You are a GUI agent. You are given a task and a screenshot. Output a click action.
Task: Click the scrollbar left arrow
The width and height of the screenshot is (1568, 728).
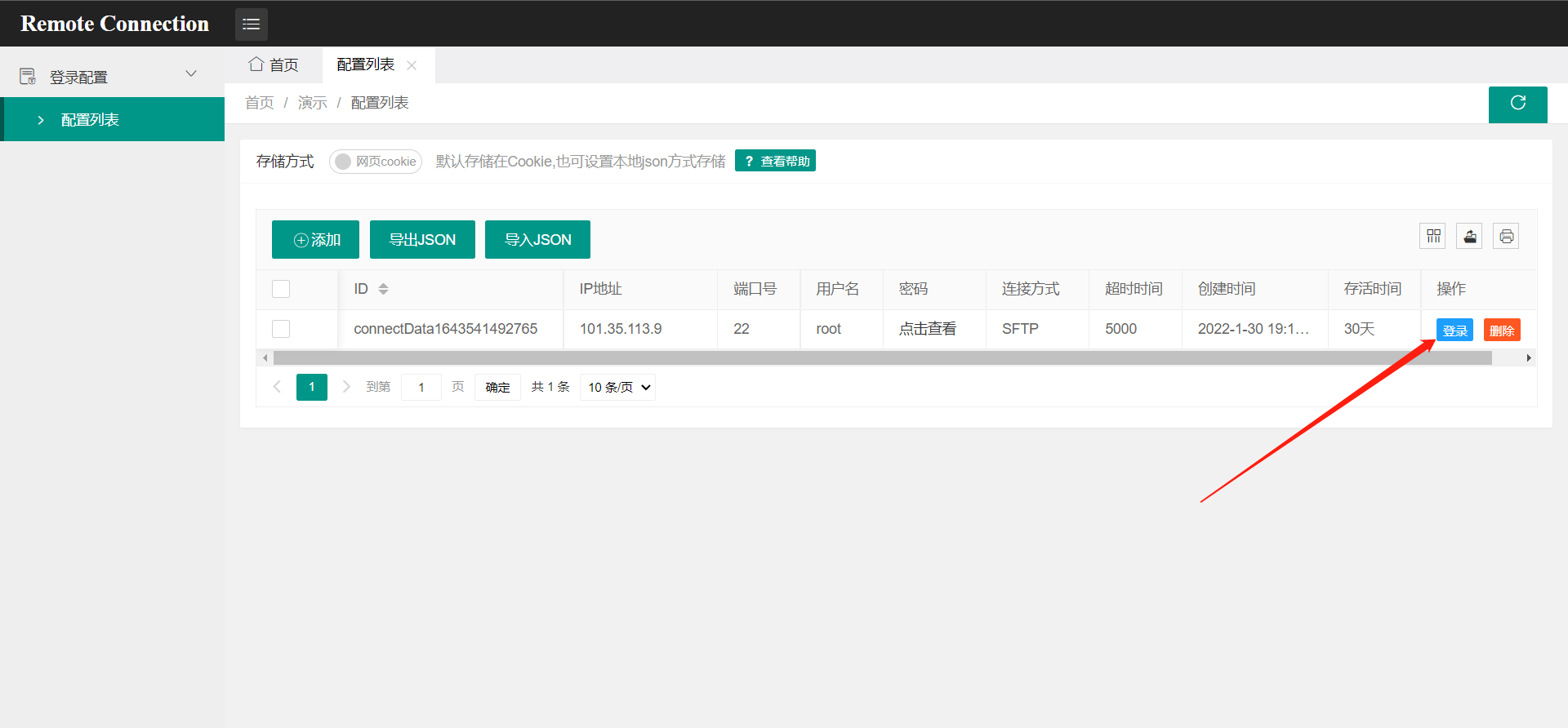point(265,357)
